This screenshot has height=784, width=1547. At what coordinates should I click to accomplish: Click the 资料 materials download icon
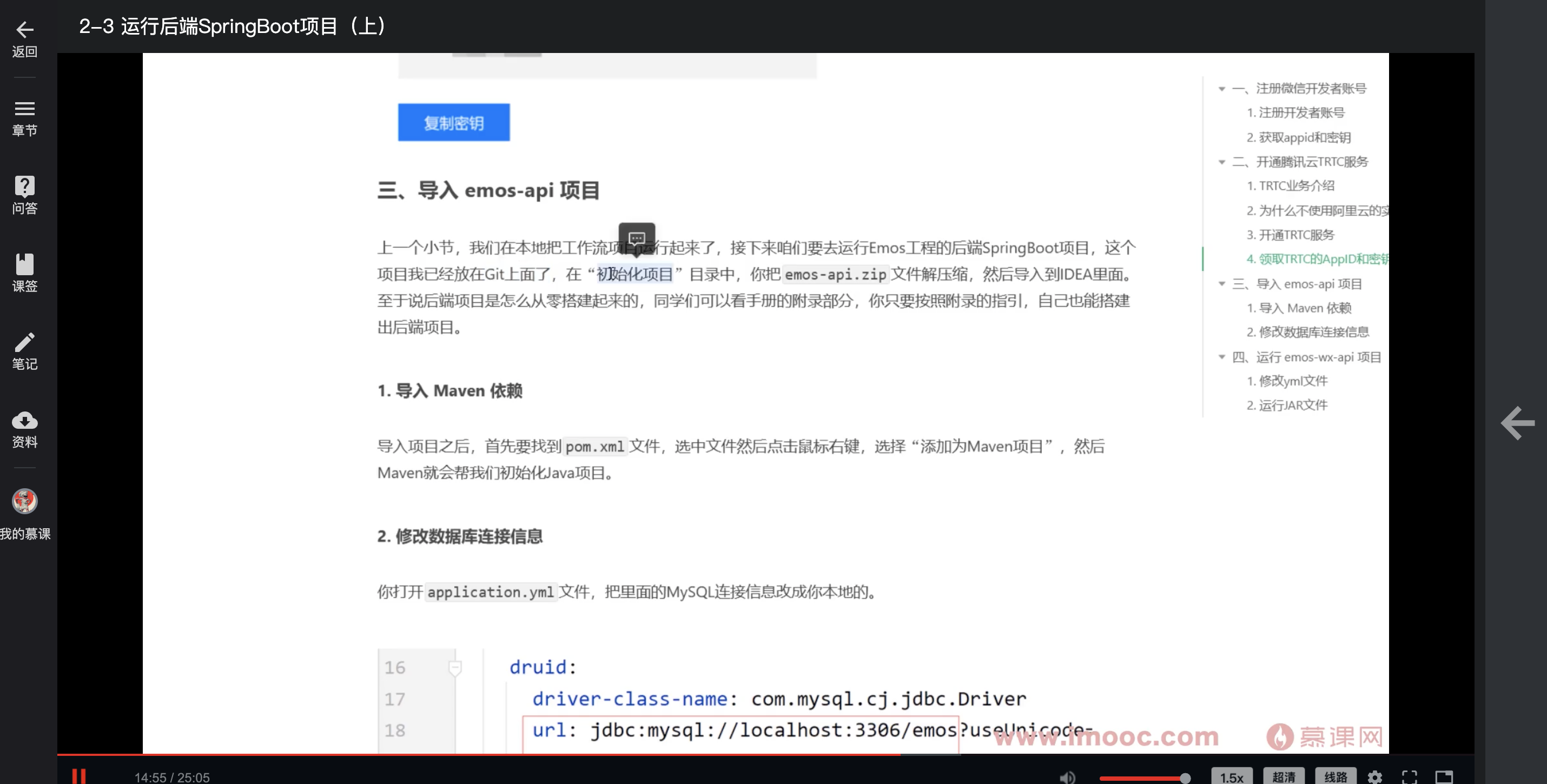[x=24, y=421]
